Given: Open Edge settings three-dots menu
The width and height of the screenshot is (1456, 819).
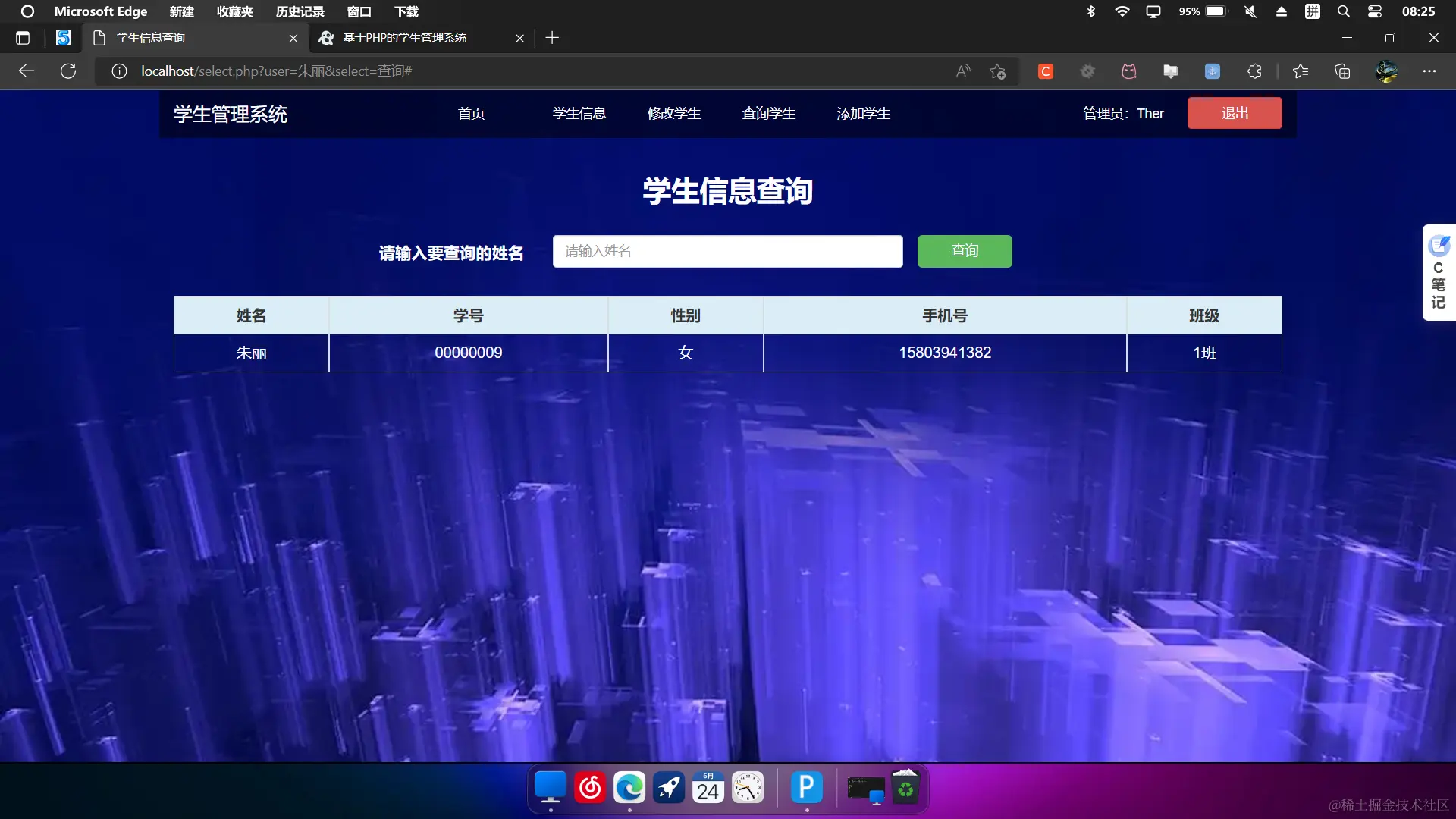Looking at the screenshot, I should point(1429,71).
